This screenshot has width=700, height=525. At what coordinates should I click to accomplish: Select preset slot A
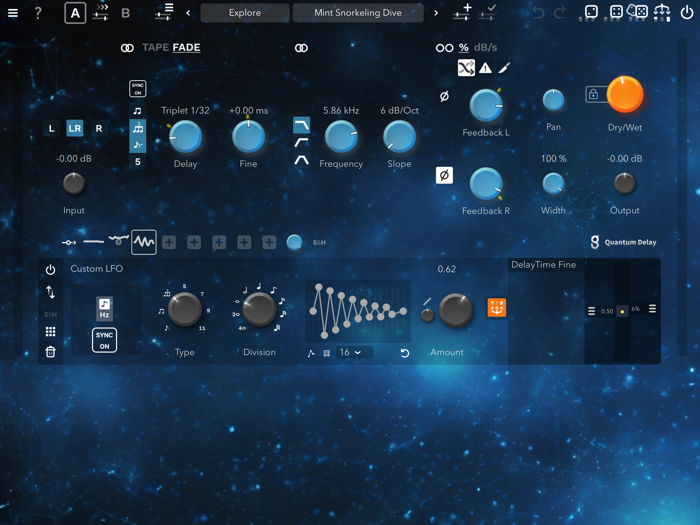tap(75, 13)
